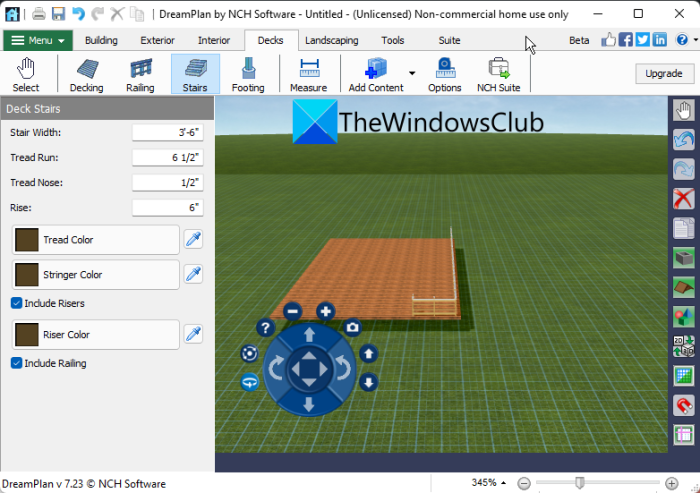Switch to the Interior tab
The height and width of the screenshot is (493, 700).
(x=214, y=40)
